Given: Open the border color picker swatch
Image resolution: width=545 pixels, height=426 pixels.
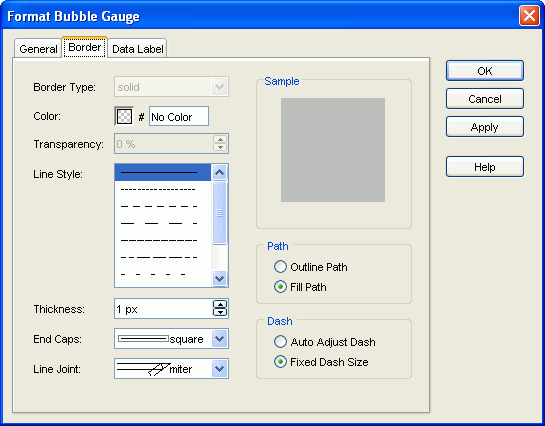Looking at the screenshot, I should (124, 116).
